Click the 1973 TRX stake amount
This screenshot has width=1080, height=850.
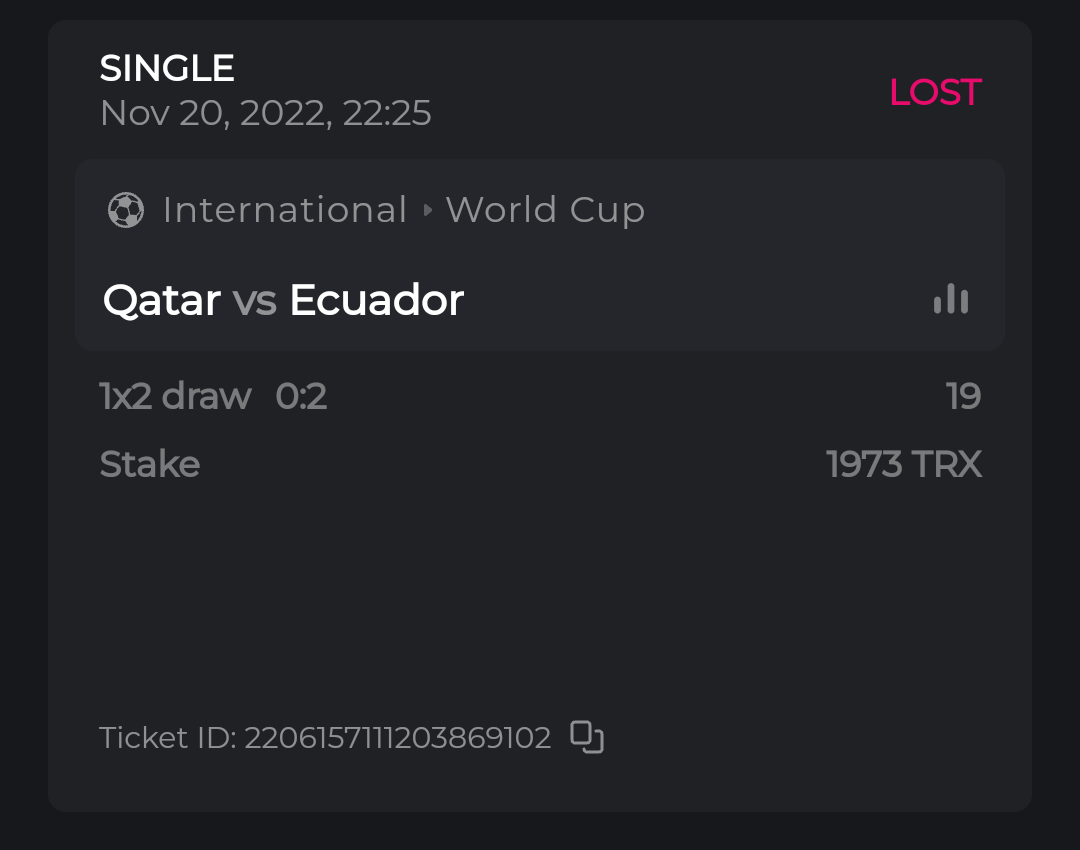(904, 464)
